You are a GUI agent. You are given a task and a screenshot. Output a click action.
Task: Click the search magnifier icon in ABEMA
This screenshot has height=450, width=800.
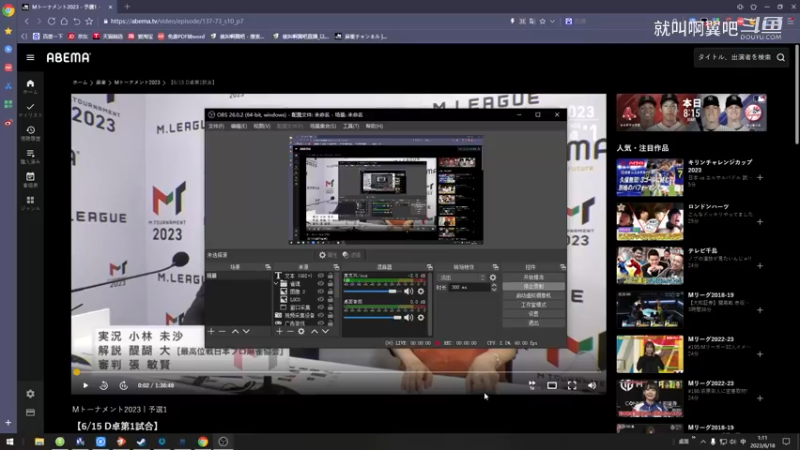coord(781,58)
